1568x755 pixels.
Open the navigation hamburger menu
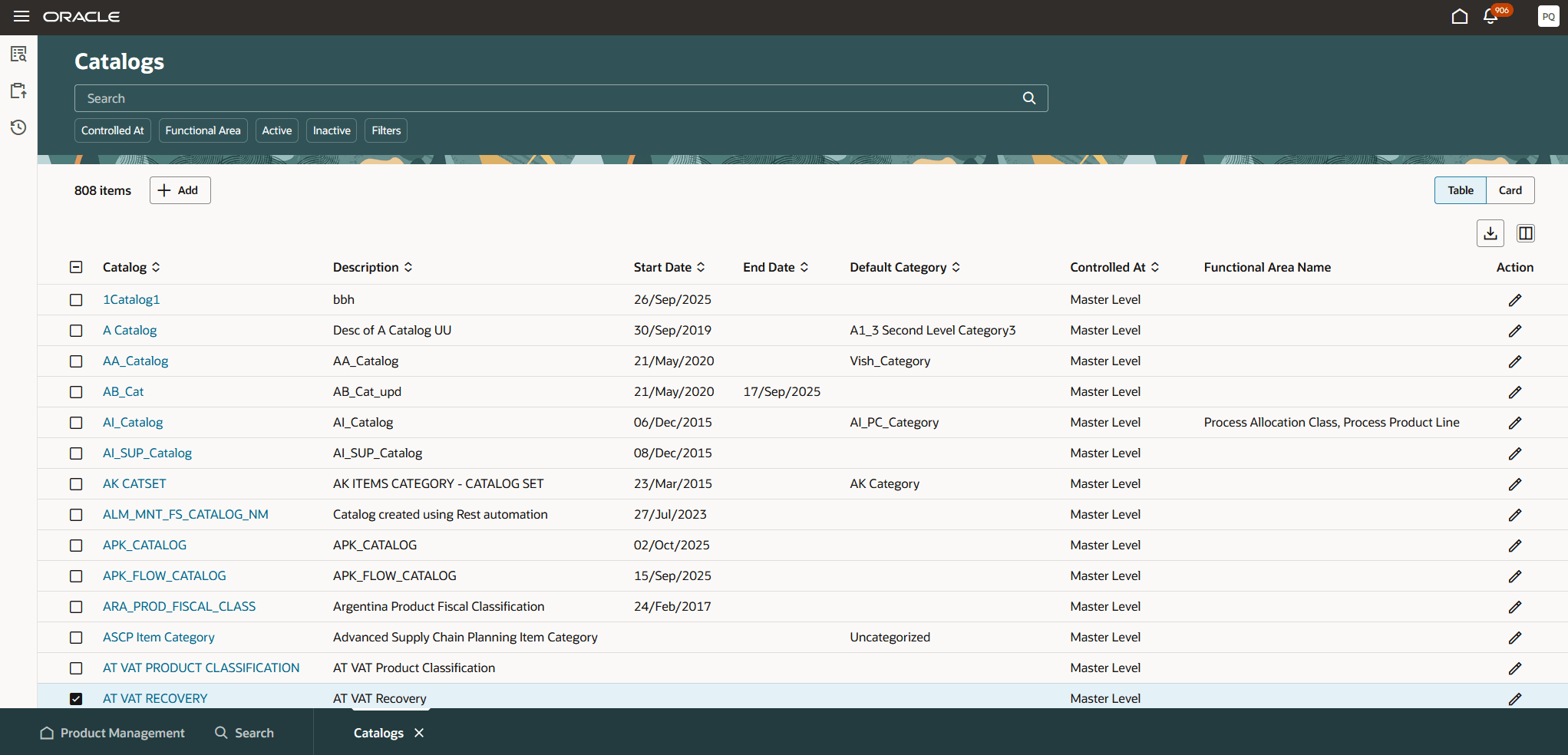[21, 16]
